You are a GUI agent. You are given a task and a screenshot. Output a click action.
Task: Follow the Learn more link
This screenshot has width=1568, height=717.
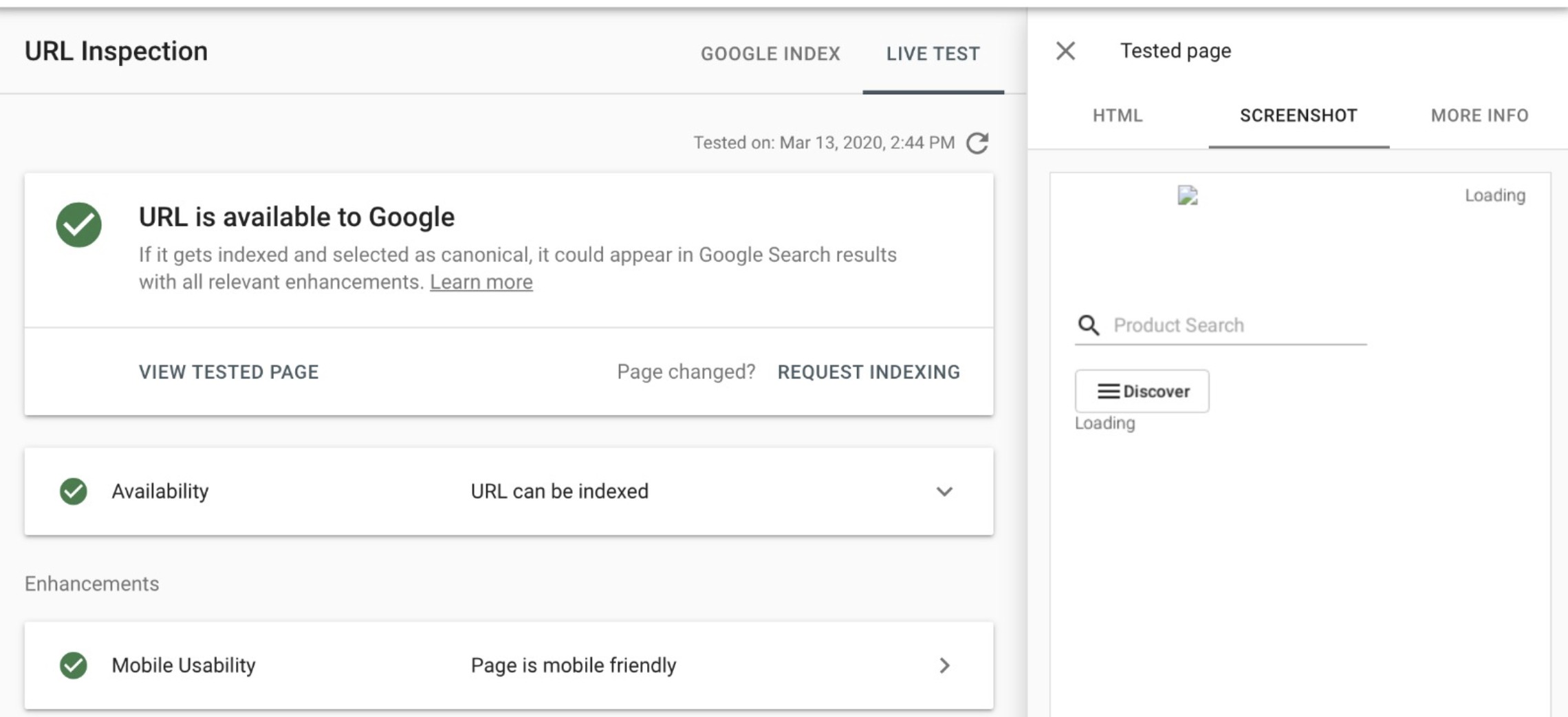(x=481, y=282)
